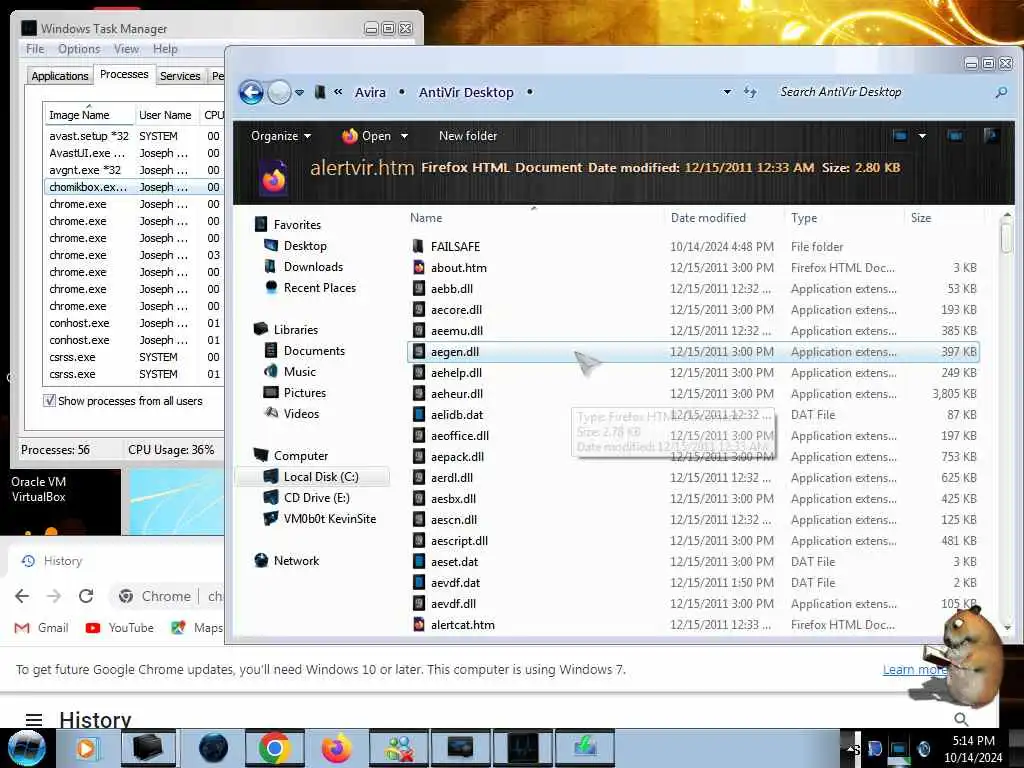The image size is (1024, 768).
Task: Select Local Disk (C:) in sidebar
Action: point(321,477)
